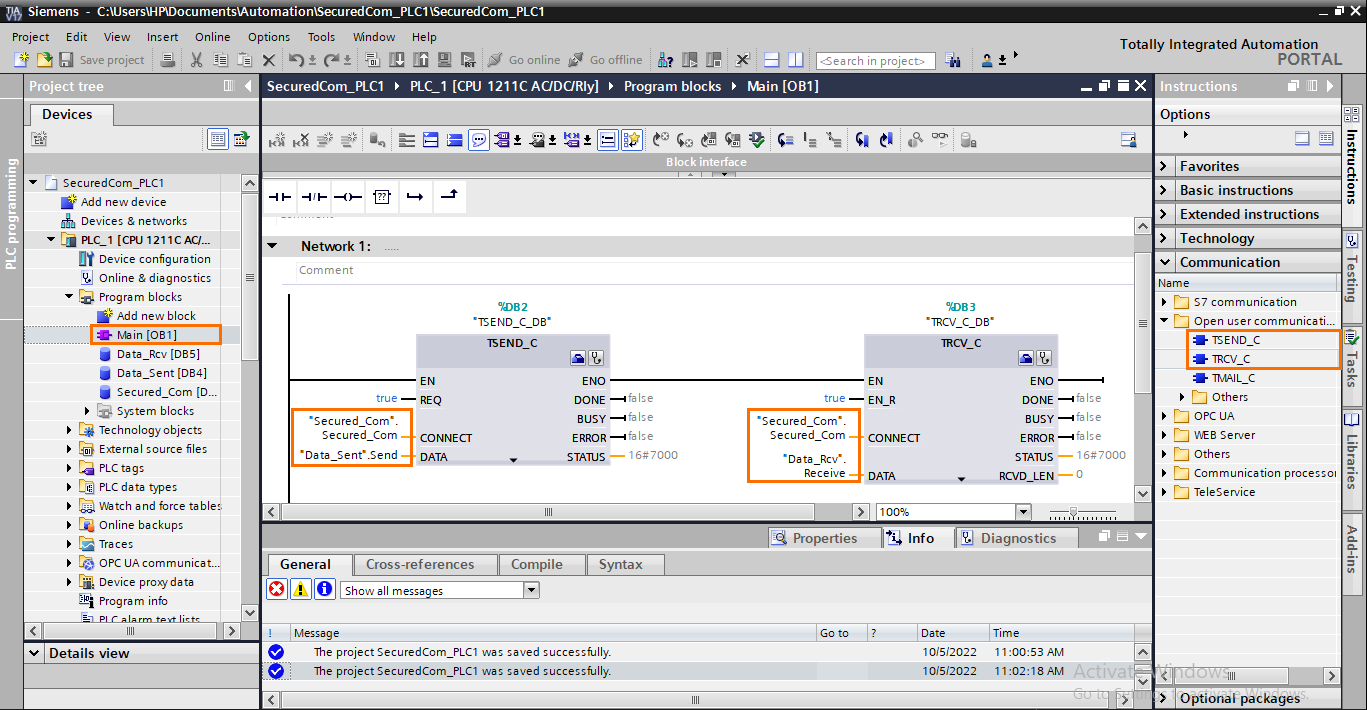
Task: Click Go offline in the toolbar
Action: pos(605,60)
